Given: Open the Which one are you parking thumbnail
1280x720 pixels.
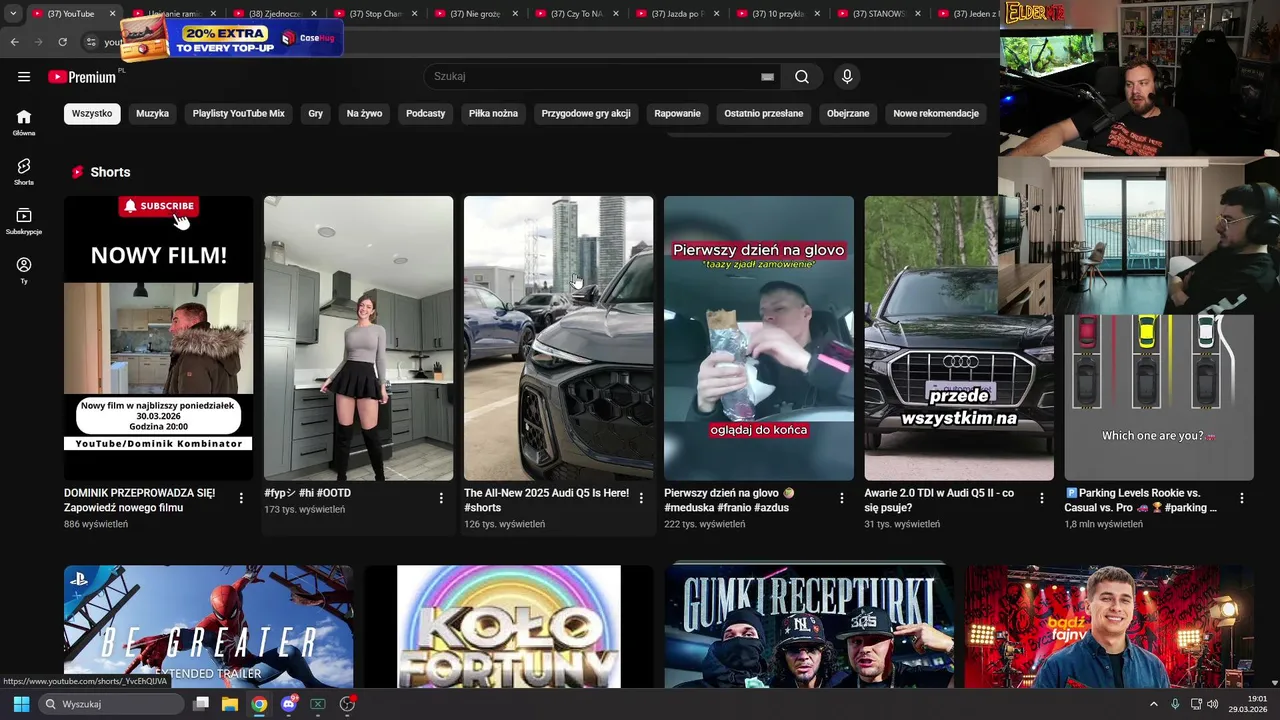Looking at the screenshot, I should click(1158, 398).
